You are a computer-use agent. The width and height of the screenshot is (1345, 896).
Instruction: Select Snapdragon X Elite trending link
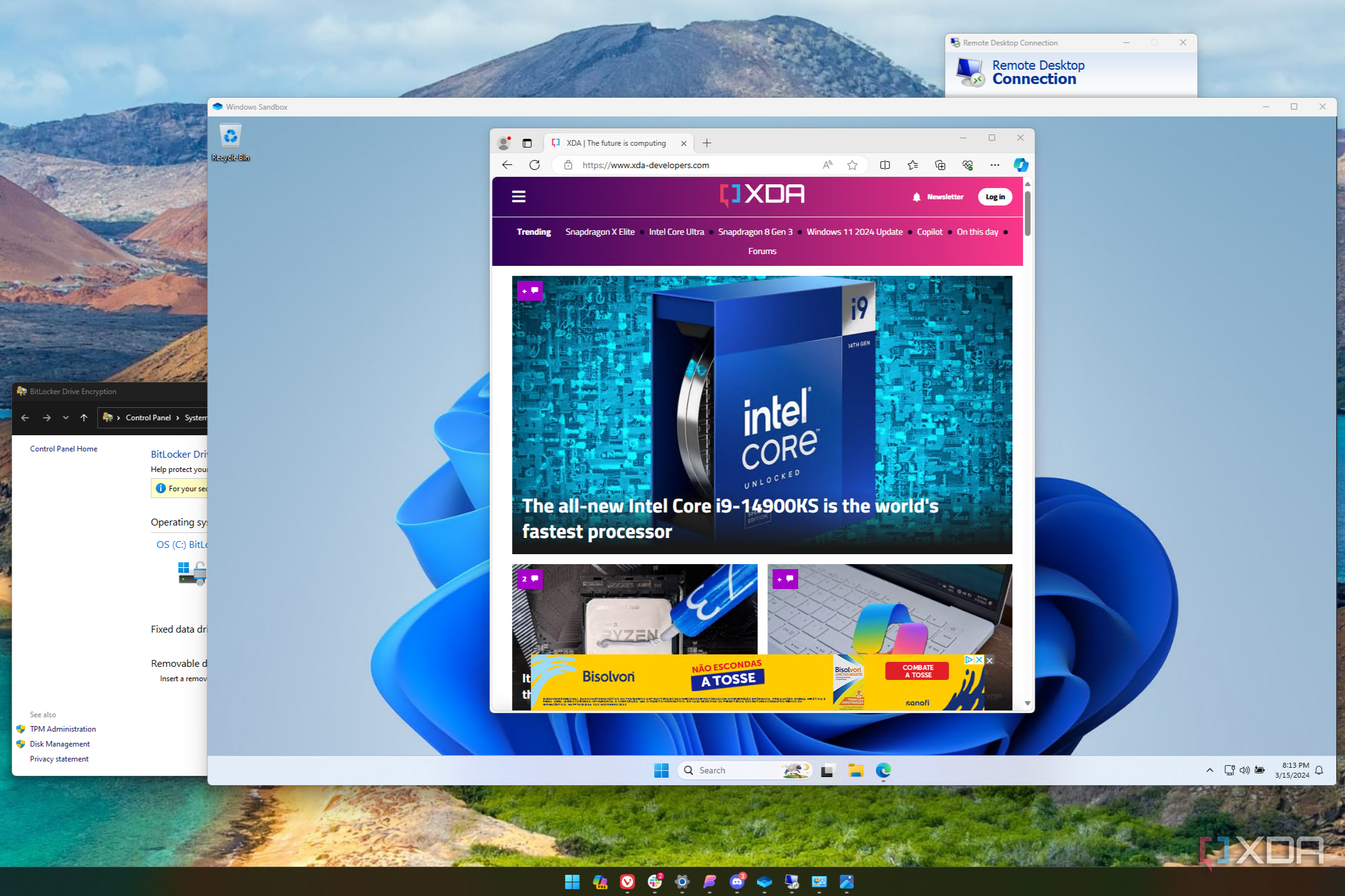(x=599, y=232)
